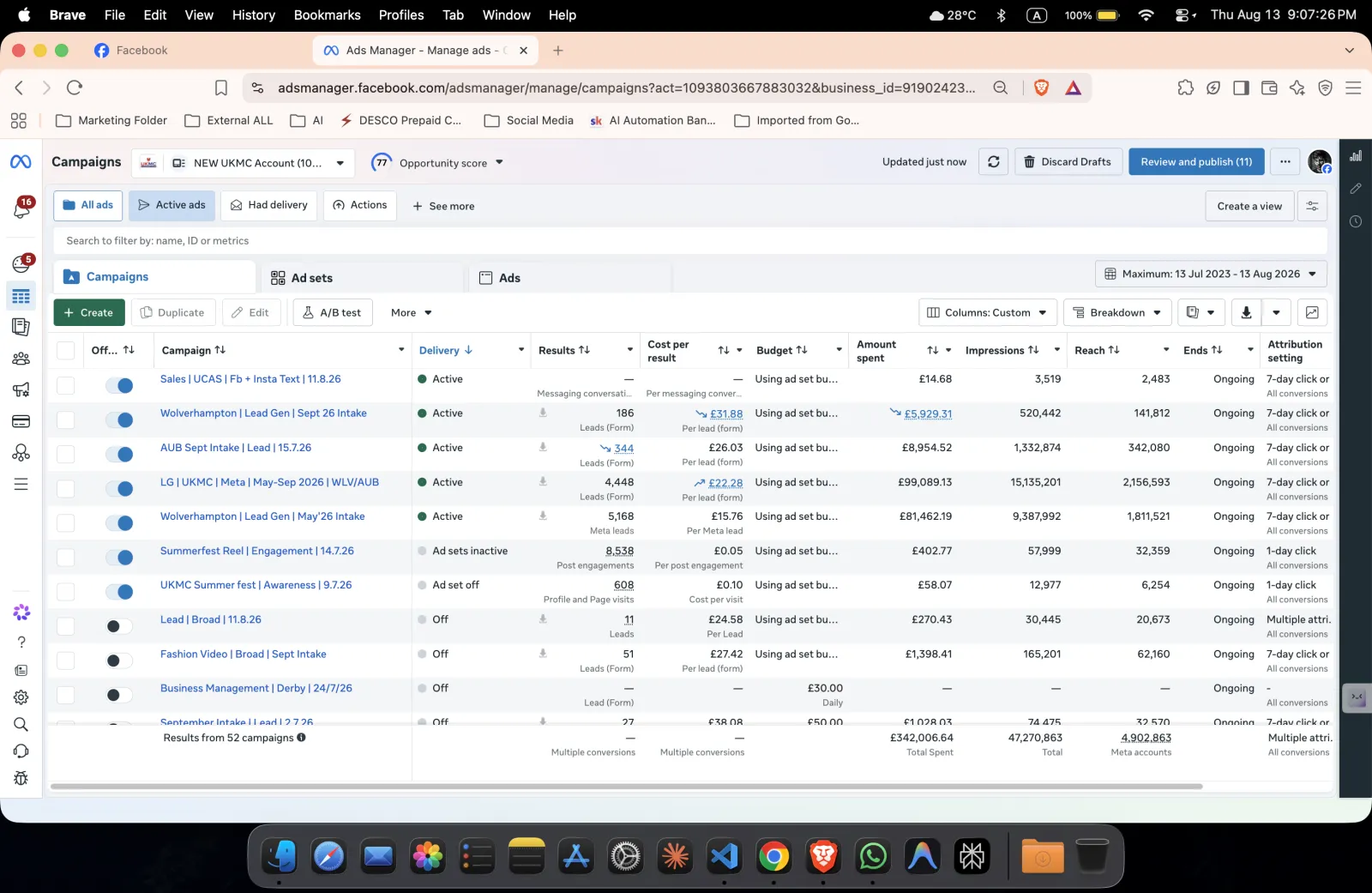Viewport: 1372px width, 893px height.
Task: Open export options caret dropdown
Action: tap(1276, 312)
